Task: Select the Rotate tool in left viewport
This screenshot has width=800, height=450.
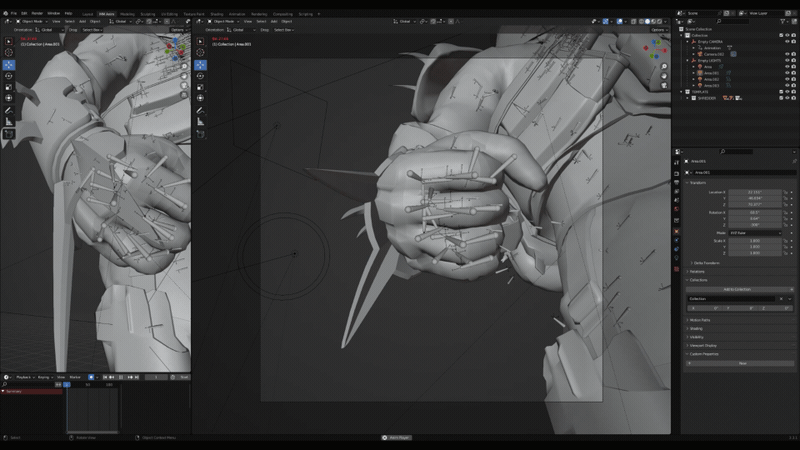Action: pyautogui.click(x=9, y=76)
